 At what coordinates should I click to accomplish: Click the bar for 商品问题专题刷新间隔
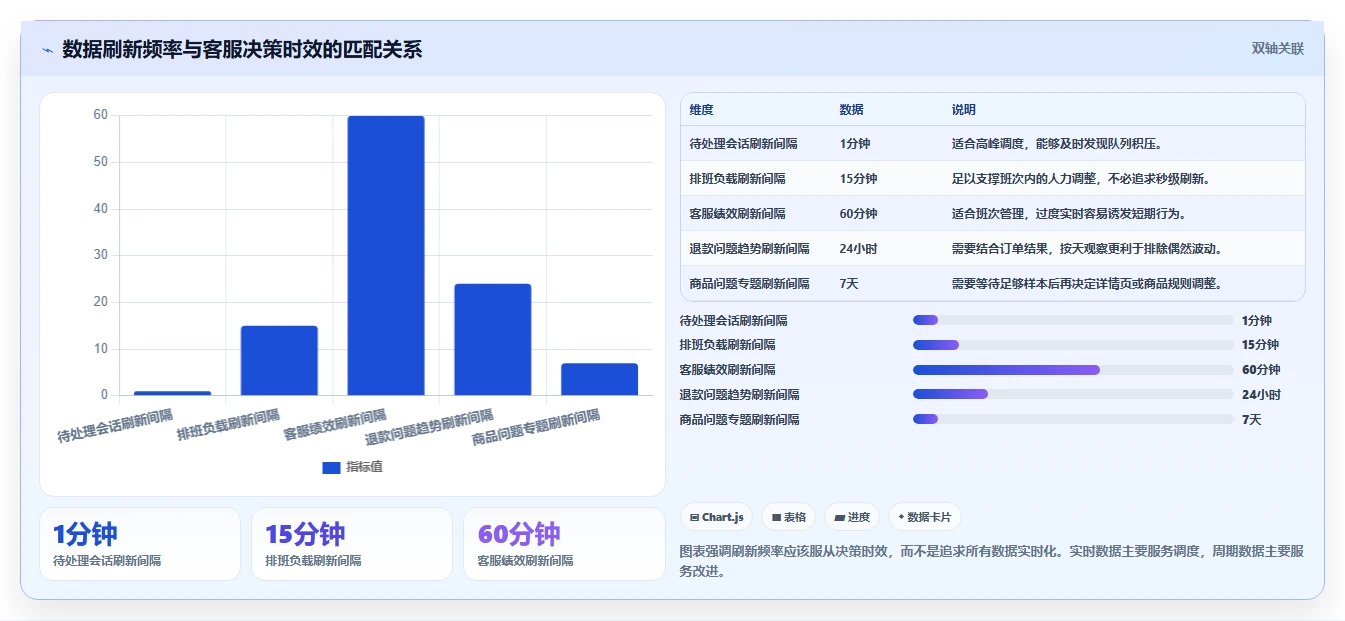click(599, 379)
